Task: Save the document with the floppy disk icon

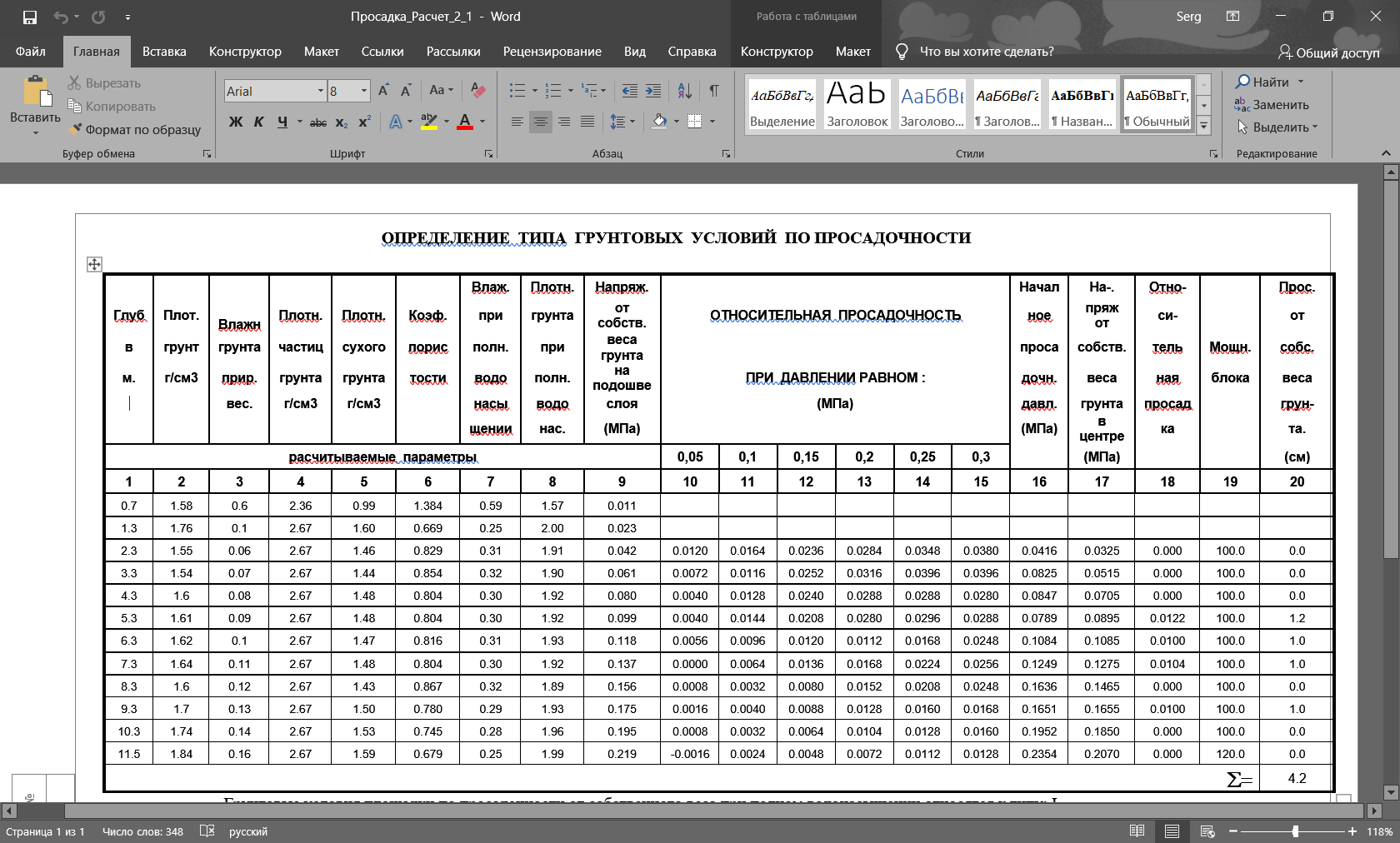Action: [30, 17]
